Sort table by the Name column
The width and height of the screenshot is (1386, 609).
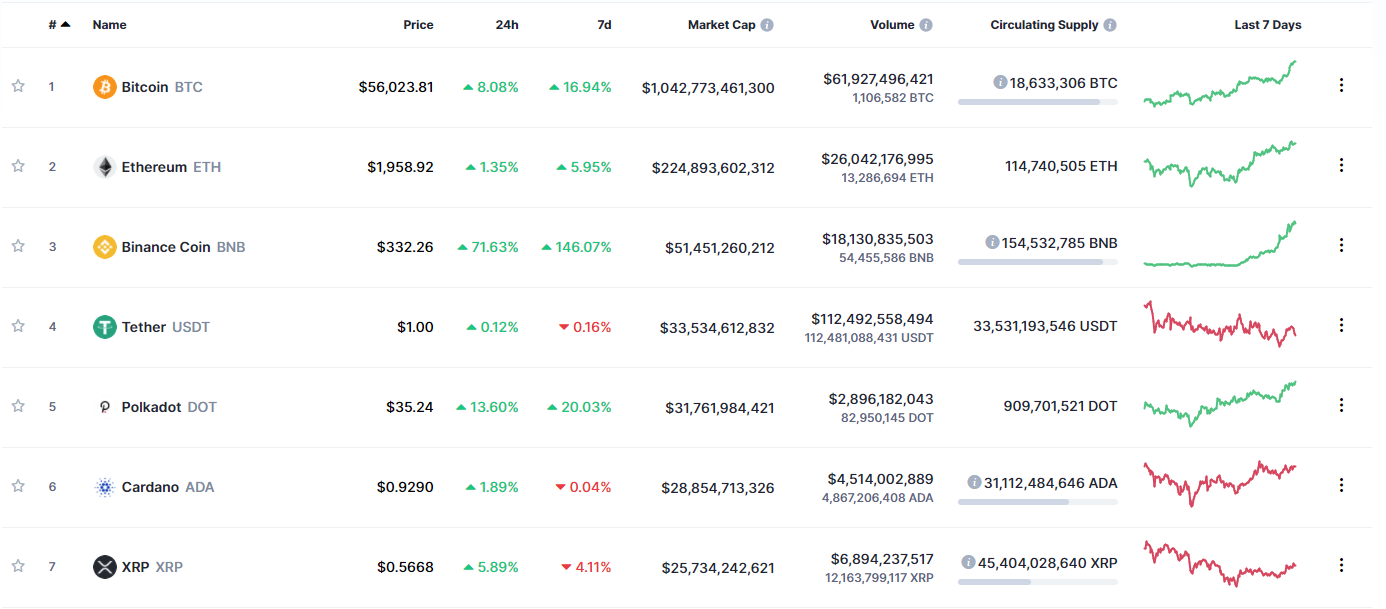pyautogui.click(x=110, y=25)
